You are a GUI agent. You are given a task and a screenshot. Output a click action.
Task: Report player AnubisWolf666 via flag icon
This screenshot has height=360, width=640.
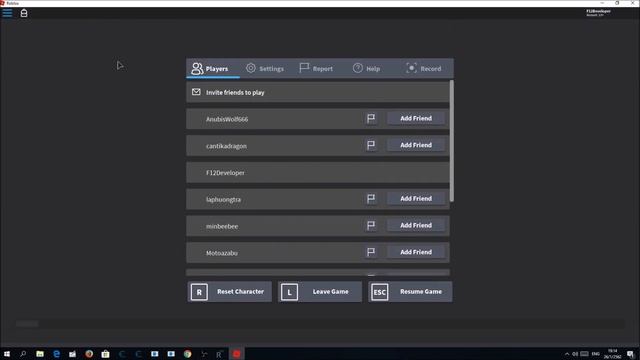pos(371,118)
